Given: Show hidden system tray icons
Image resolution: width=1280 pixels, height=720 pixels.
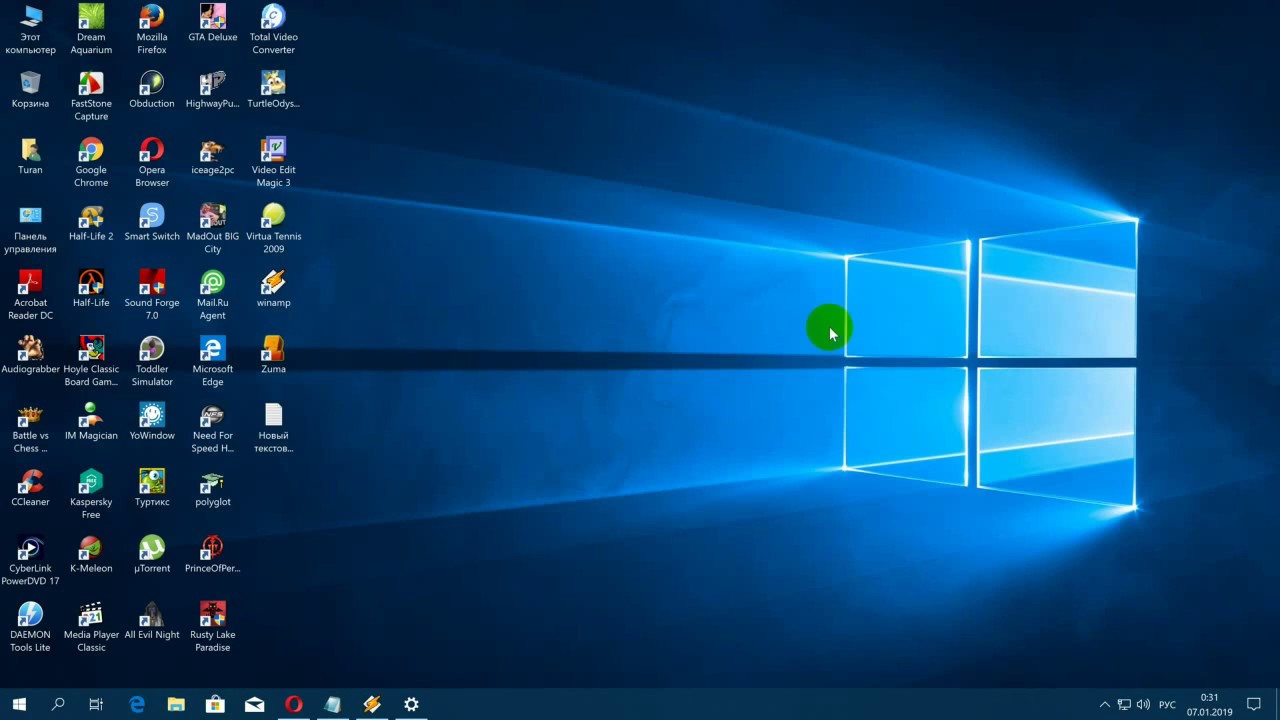Looking at the screenshot, I should (x=1104, y=704).
